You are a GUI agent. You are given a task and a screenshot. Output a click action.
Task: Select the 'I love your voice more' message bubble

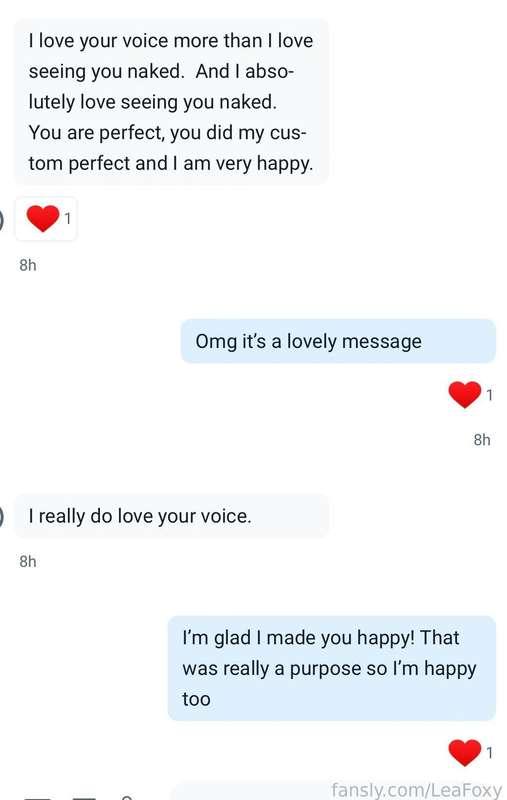(171, 102)
